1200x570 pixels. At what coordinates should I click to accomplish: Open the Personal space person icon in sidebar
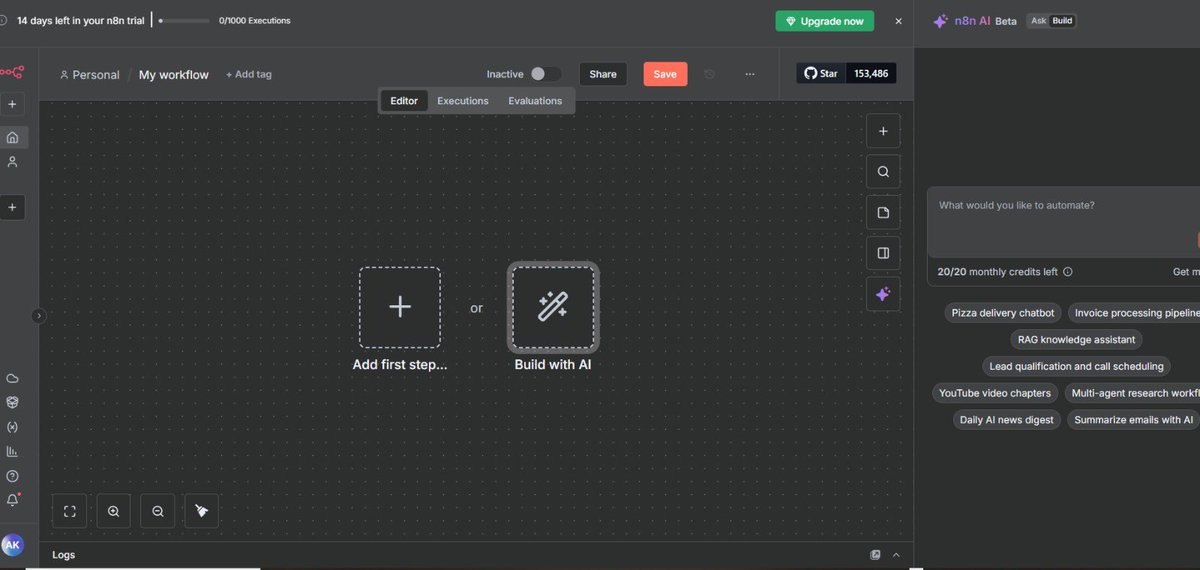[12, 161]
